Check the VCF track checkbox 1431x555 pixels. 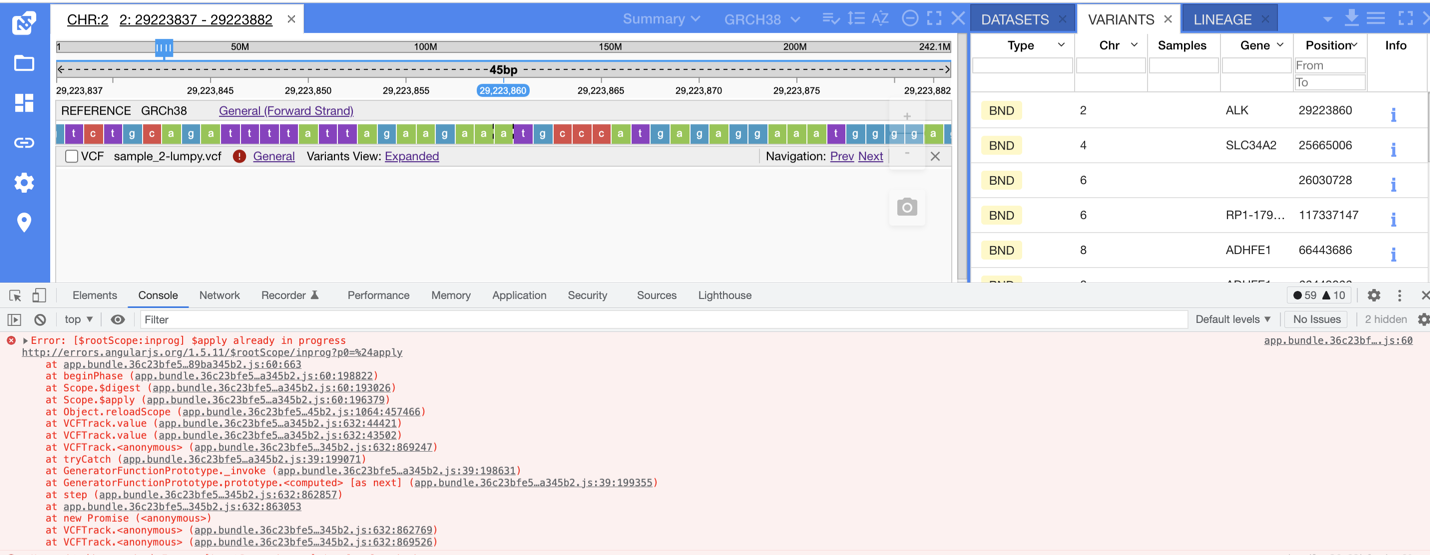(x=72, y=157)
